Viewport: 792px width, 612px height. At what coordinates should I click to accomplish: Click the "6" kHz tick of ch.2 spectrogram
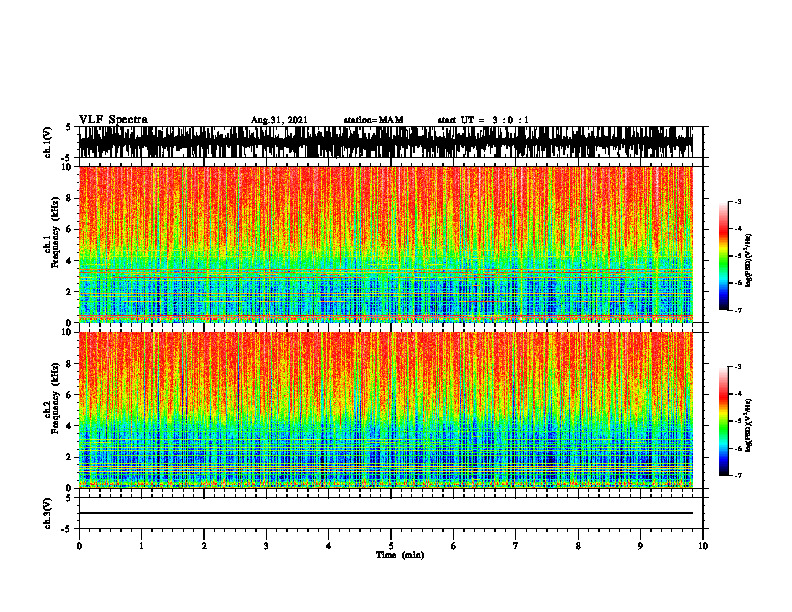70,395
